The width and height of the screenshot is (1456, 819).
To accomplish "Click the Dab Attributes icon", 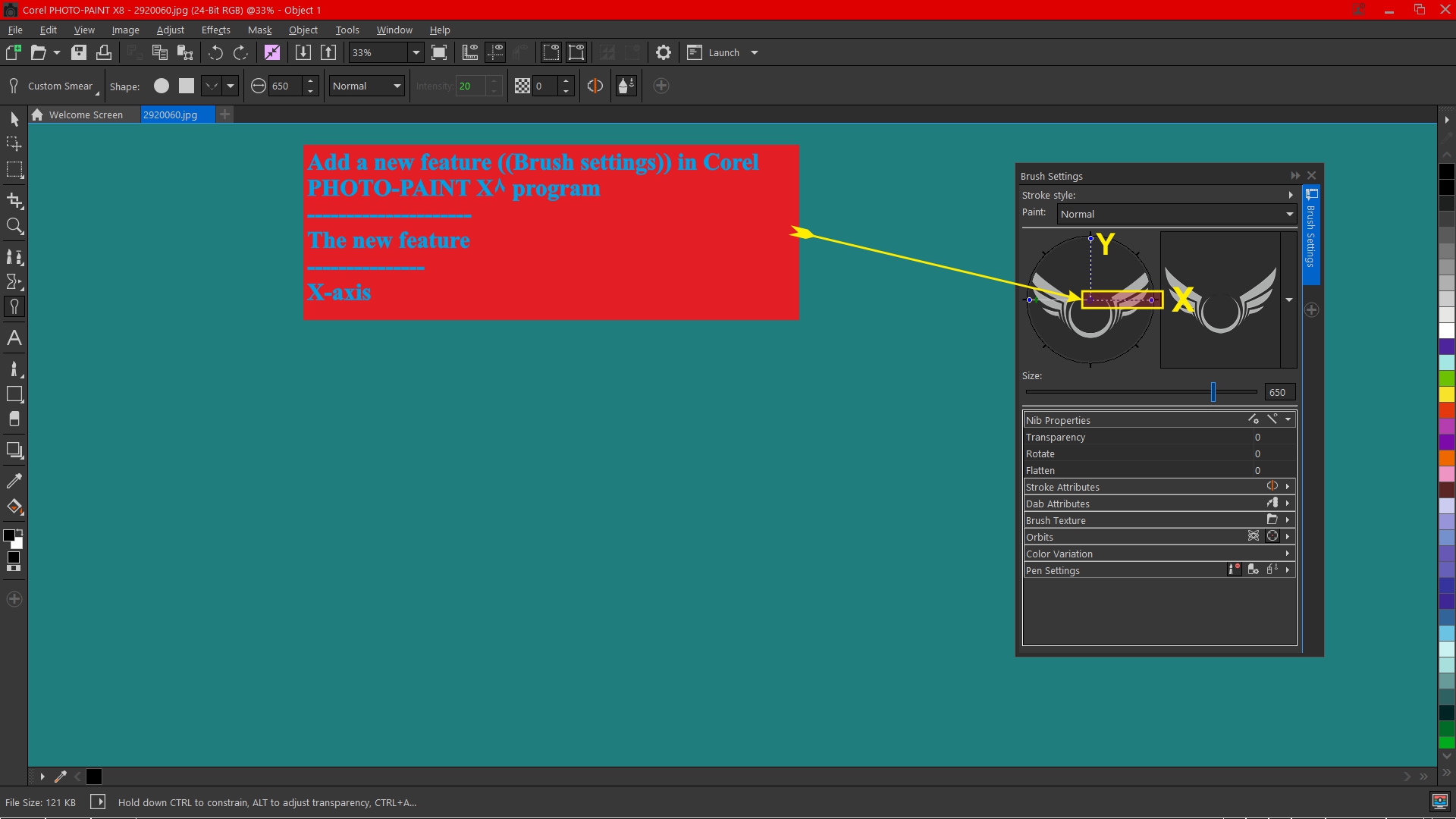I will [x=1272, y=503].
